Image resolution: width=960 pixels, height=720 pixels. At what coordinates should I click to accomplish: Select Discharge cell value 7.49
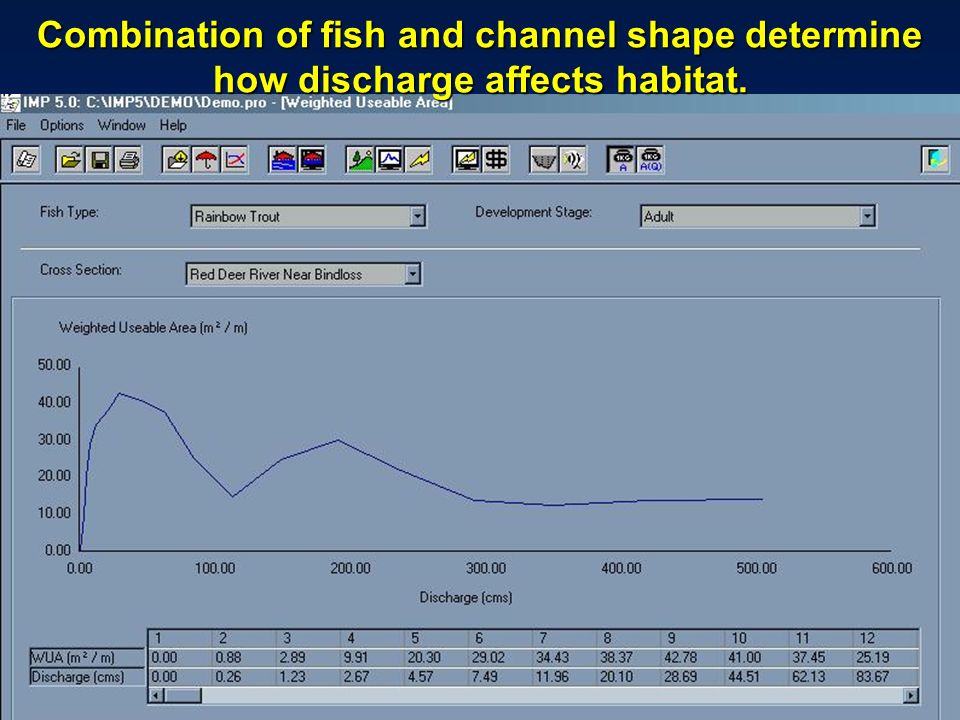click(x=500, y=677)
